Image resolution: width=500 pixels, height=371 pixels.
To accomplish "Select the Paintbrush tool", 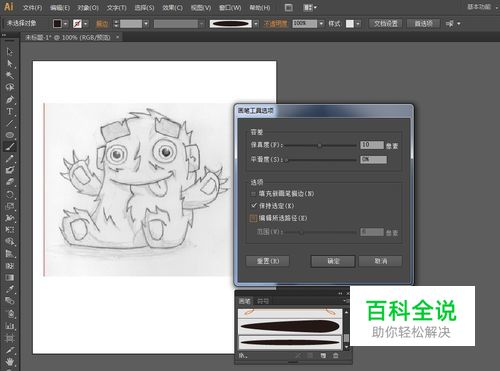I will point(10,147).
